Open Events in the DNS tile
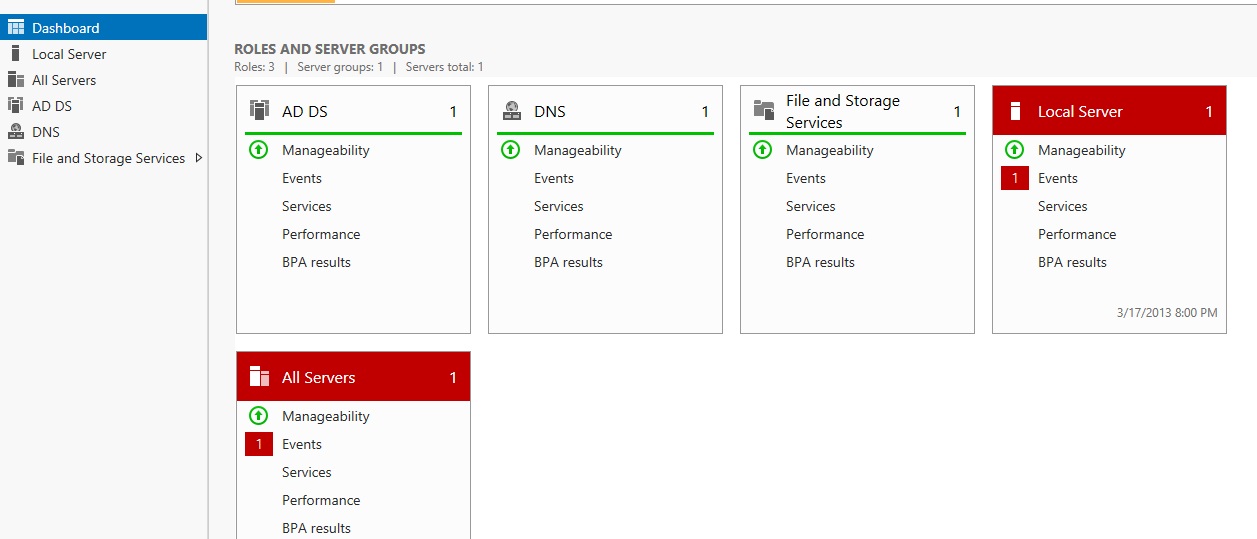 point(553,178)
